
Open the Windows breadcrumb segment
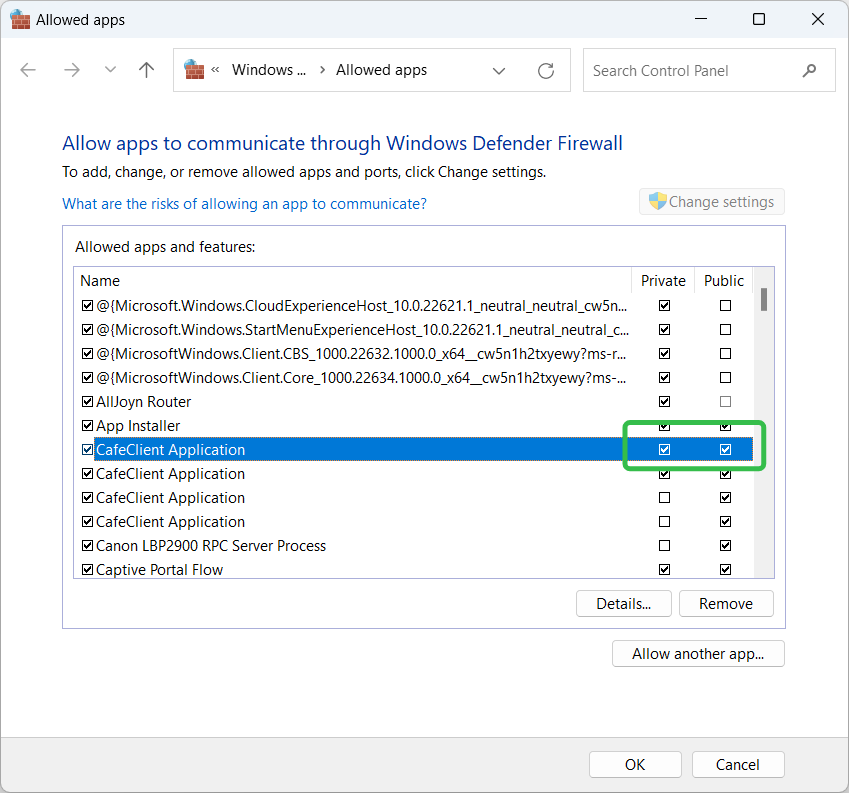click(x=269, y=70)
